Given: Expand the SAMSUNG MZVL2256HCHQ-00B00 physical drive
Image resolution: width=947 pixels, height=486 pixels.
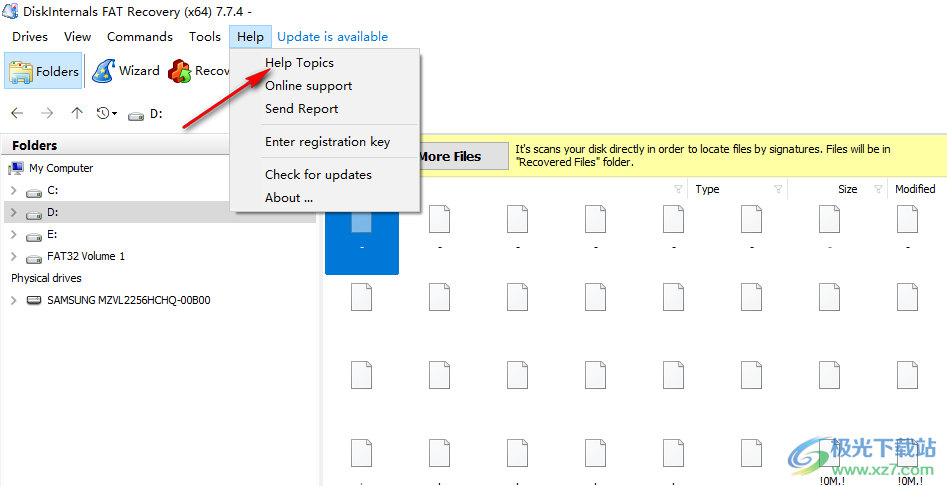Looking at the screenshot, I should pyautogui.click(x=14, y=300).
